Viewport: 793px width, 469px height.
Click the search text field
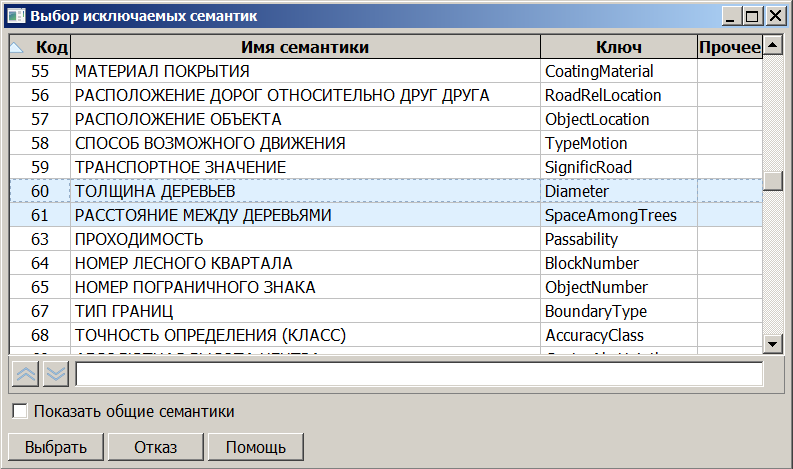click(x=419, y=374)
